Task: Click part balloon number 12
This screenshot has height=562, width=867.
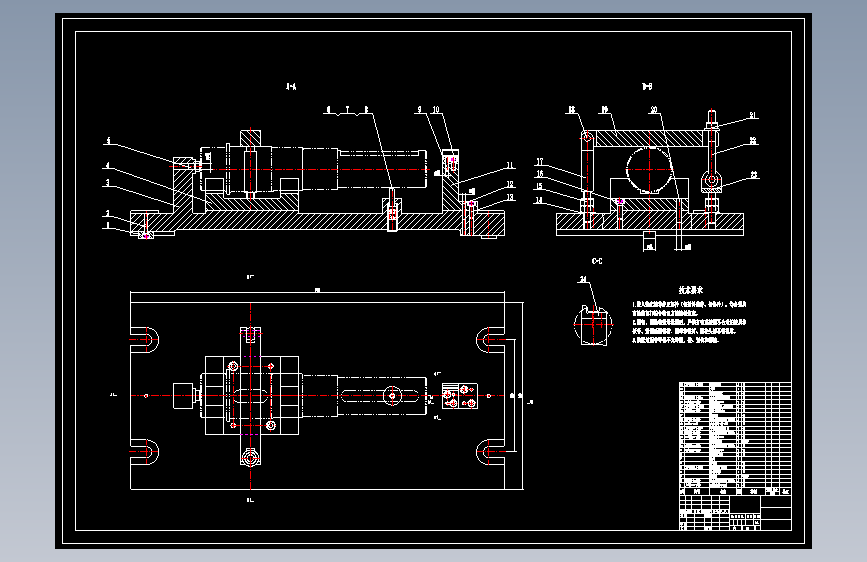Action: point(510,184)
